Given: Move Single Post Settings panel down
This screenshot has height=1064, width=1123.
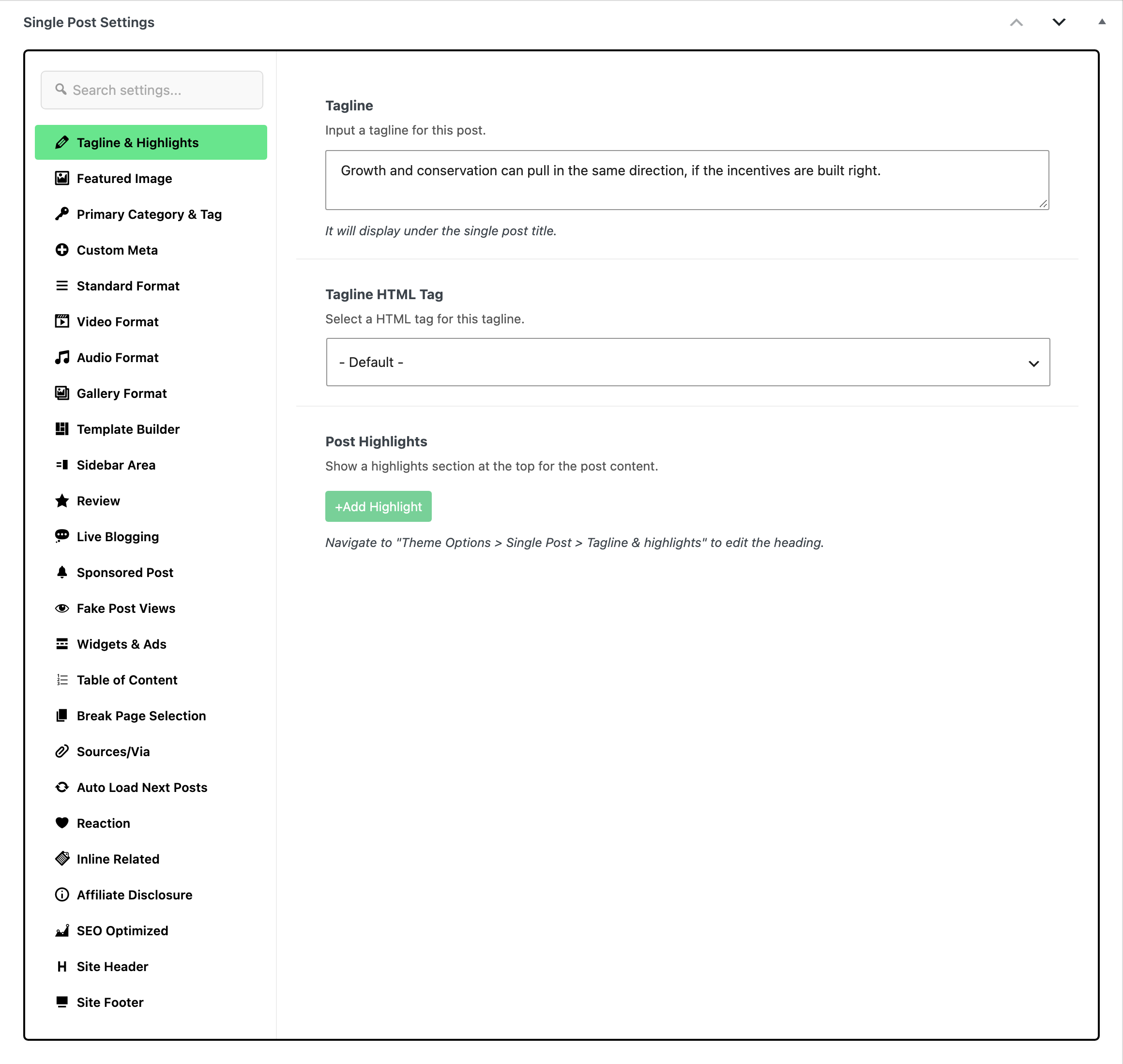Looking at the screenshot, I should pos(1059,23).
